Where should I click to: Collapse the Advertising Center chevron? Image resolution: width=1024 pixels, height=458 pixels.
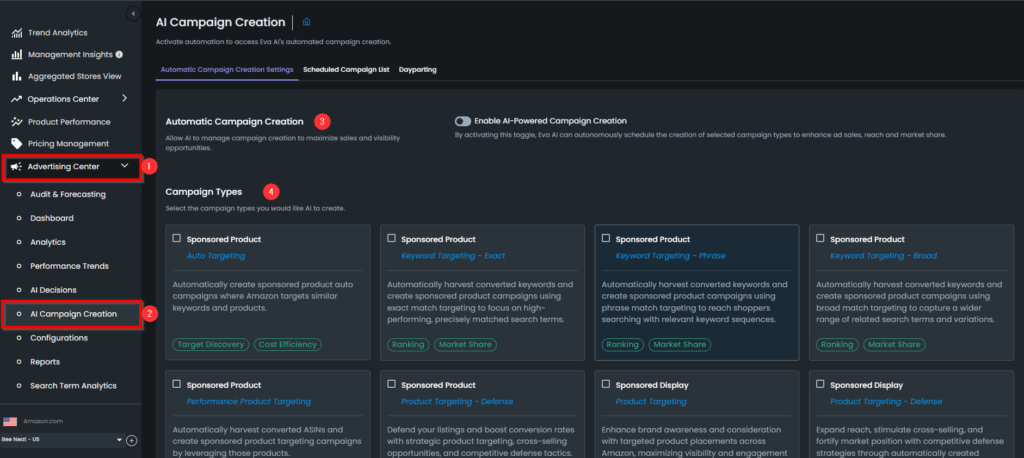click(x=125, y=167)
